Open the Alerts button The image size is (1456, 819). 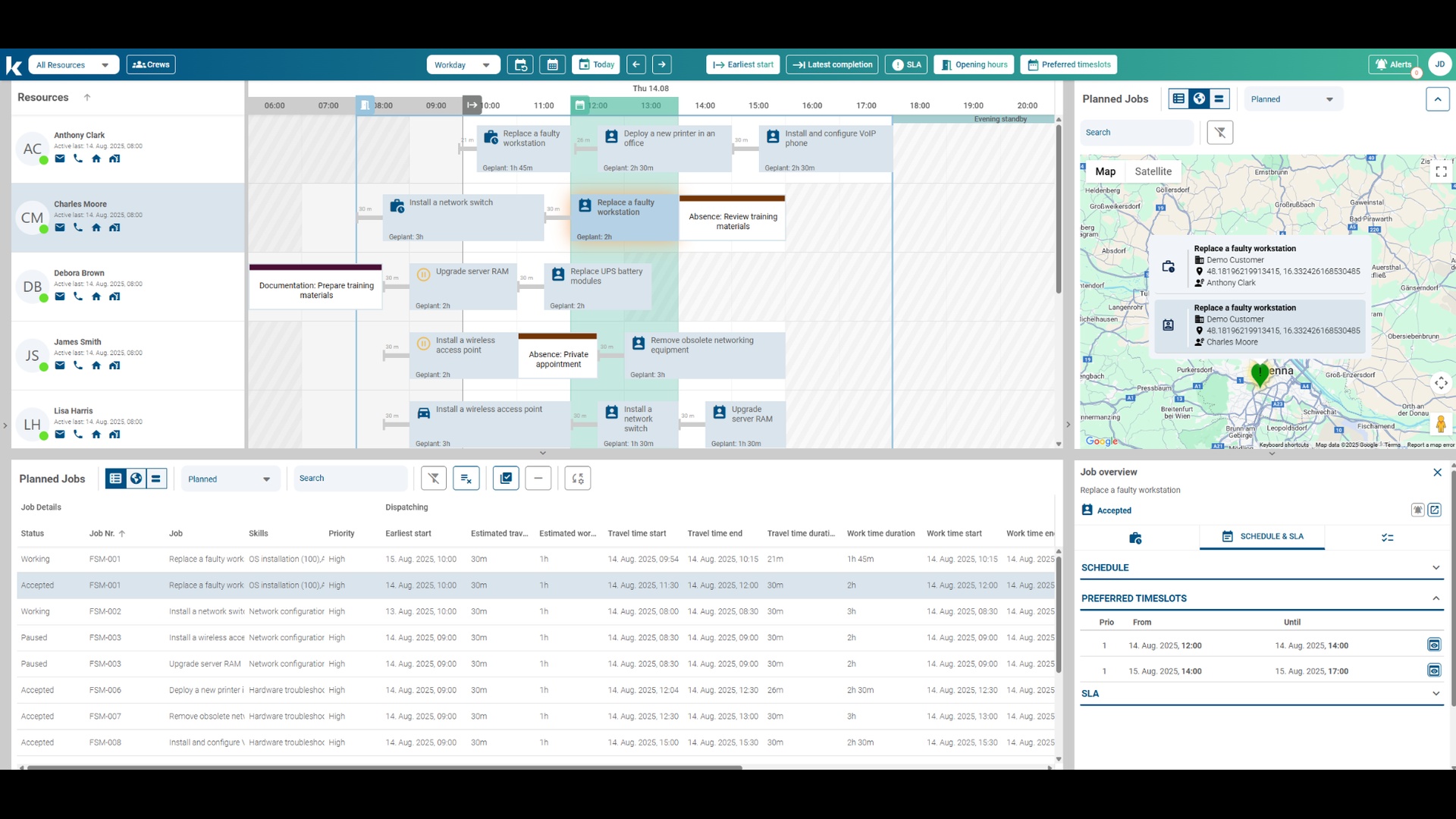click(1393, 64)
